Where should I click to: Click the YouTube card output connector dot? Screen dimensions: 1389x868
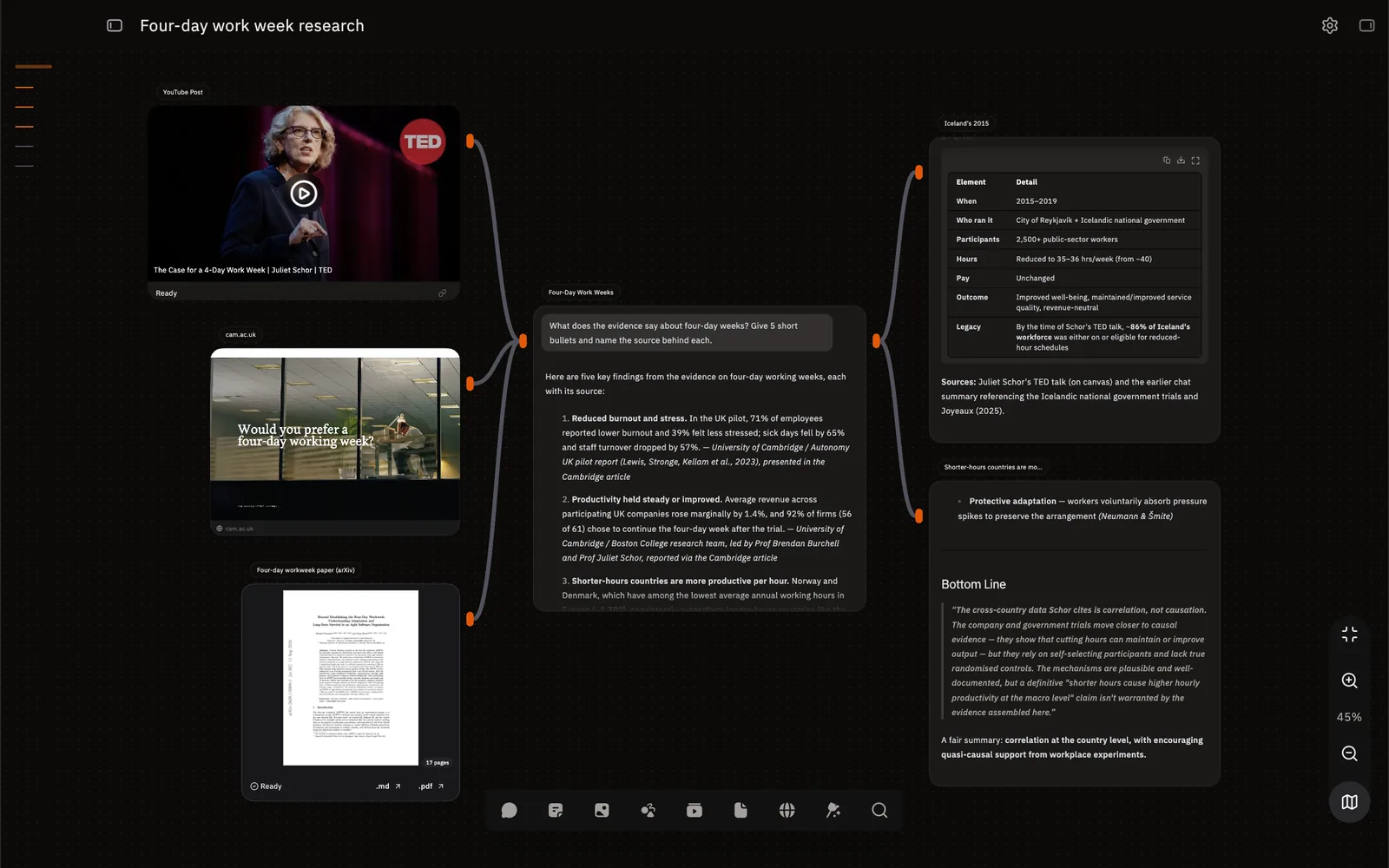pyautogui.click(x=470, y=141)
